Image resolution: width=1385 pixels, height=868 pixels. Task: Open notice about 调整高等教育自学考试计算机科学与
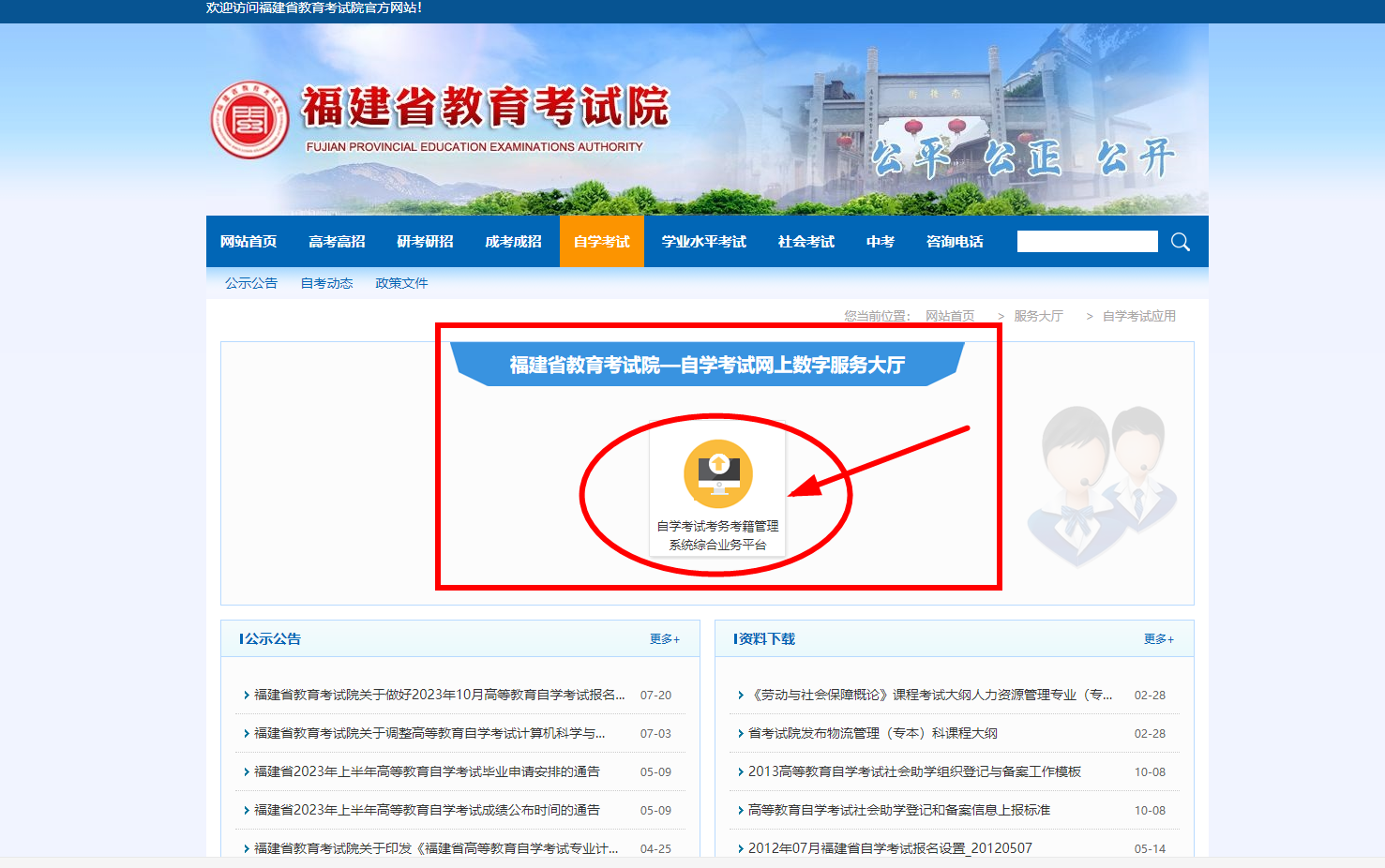point(429,733)
